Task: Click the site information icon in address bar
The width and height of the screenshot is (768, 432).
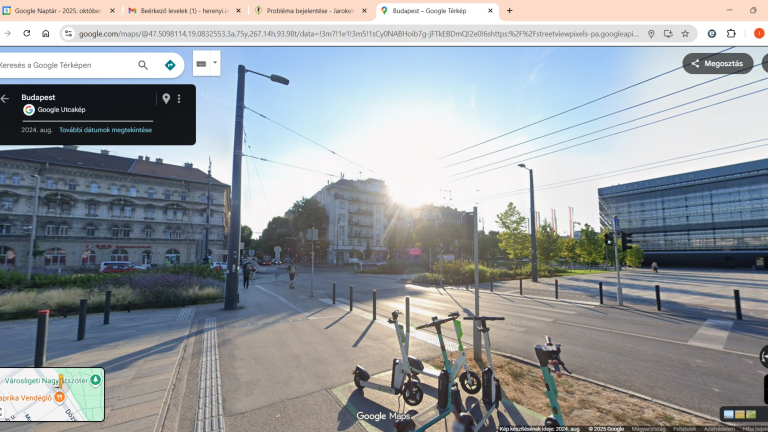Action: [68, 33]
